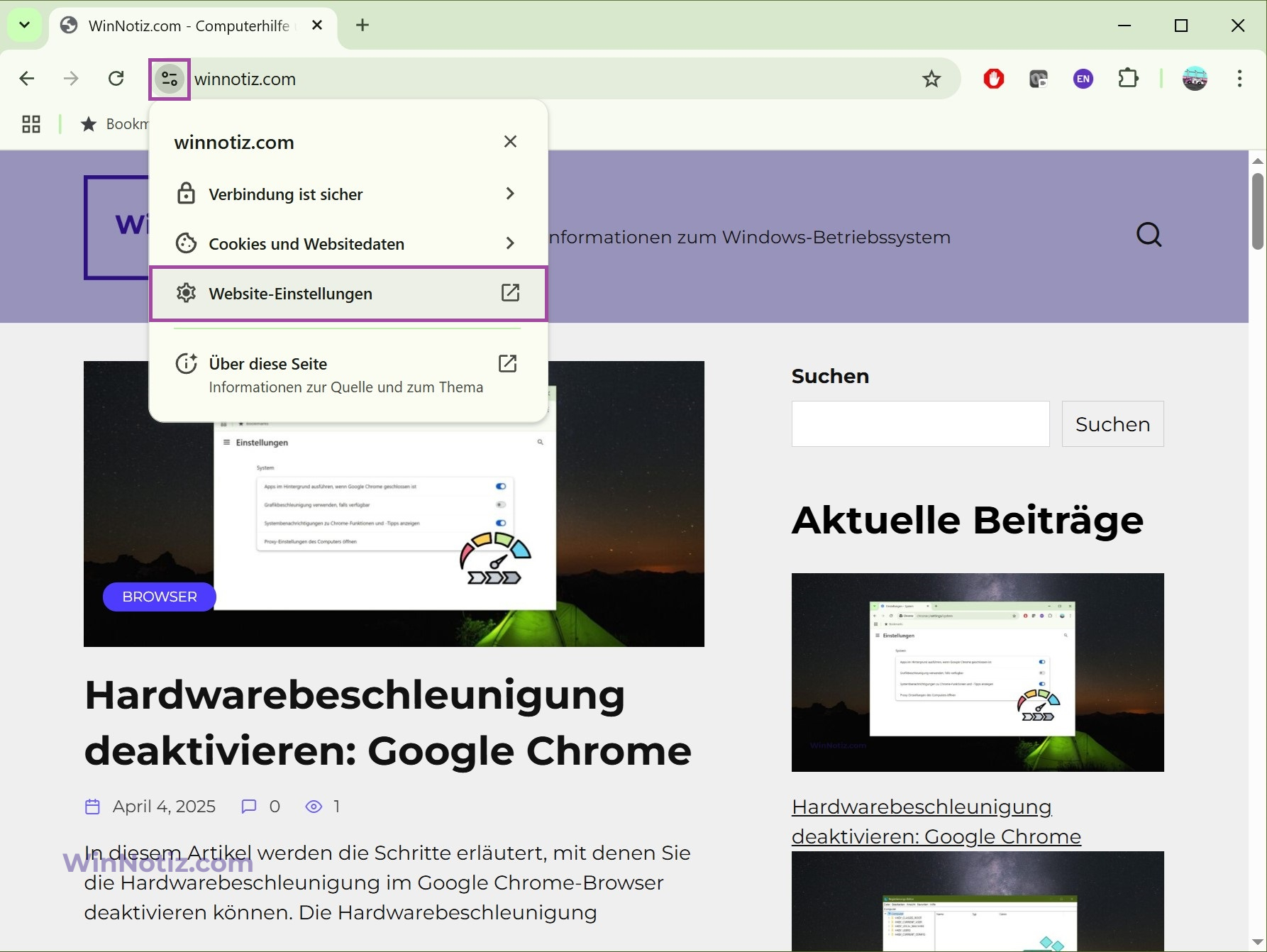The height and width of the screenshot is (952, 1267).
Task: Open a new tab with plus button
Action: pos(363,26)
